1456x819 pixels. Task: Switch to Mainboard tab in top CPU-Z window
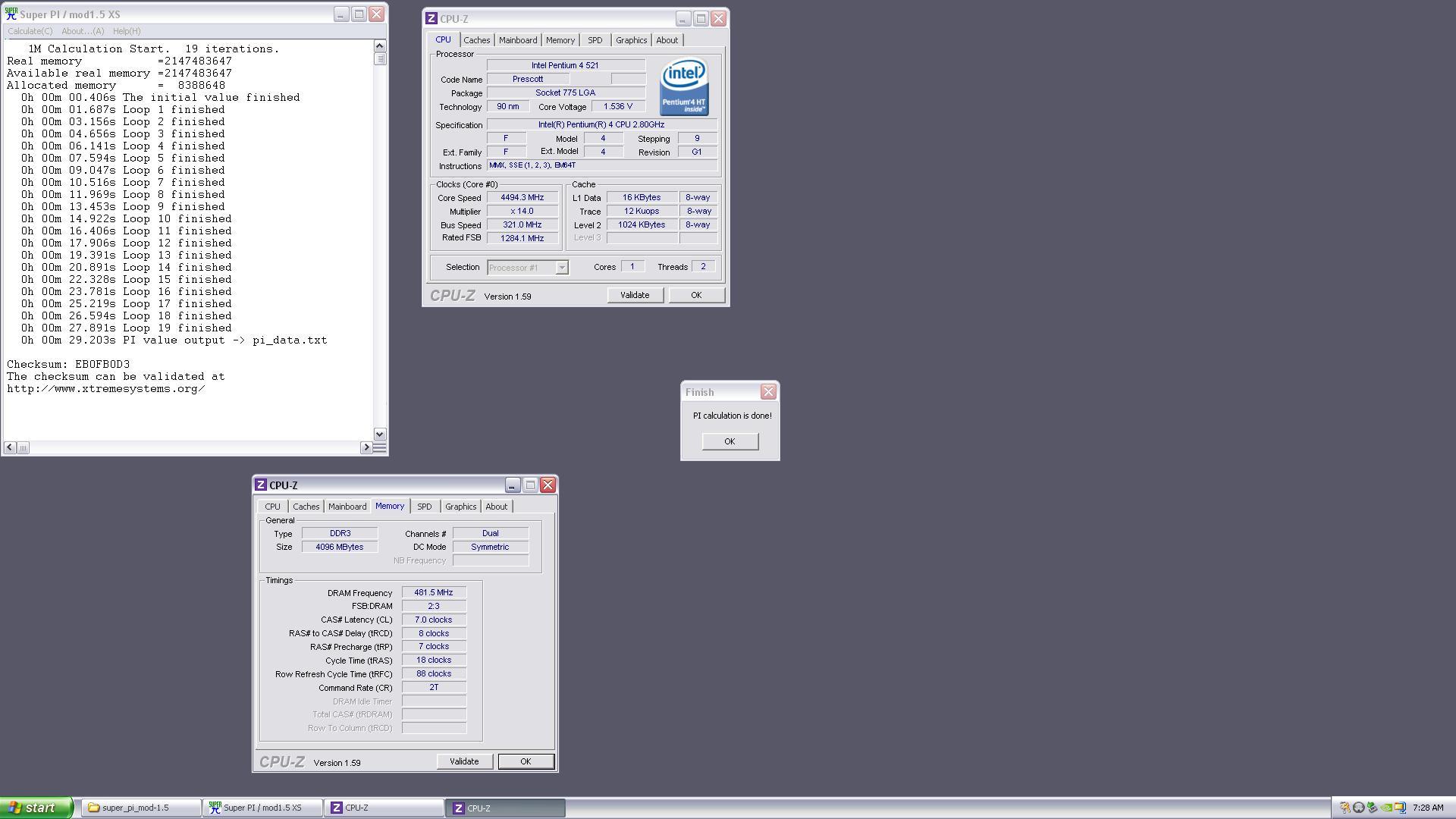(x=518, y=40)
